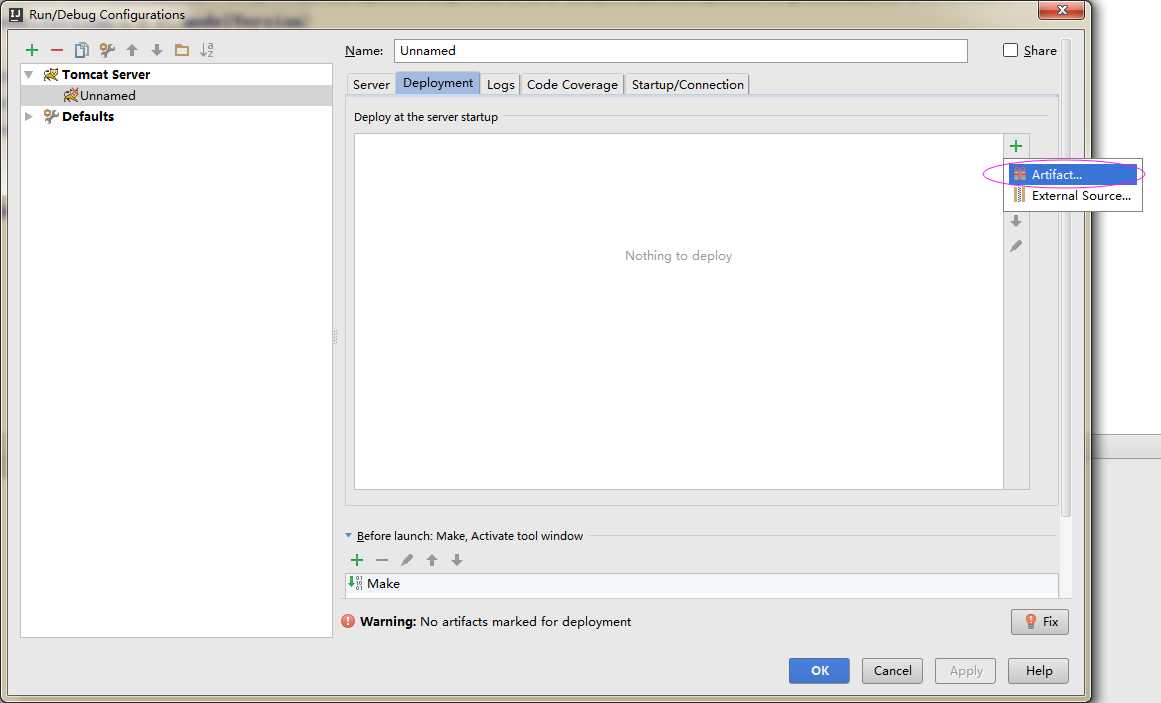Move before launch task down

[x=457, y=560]
